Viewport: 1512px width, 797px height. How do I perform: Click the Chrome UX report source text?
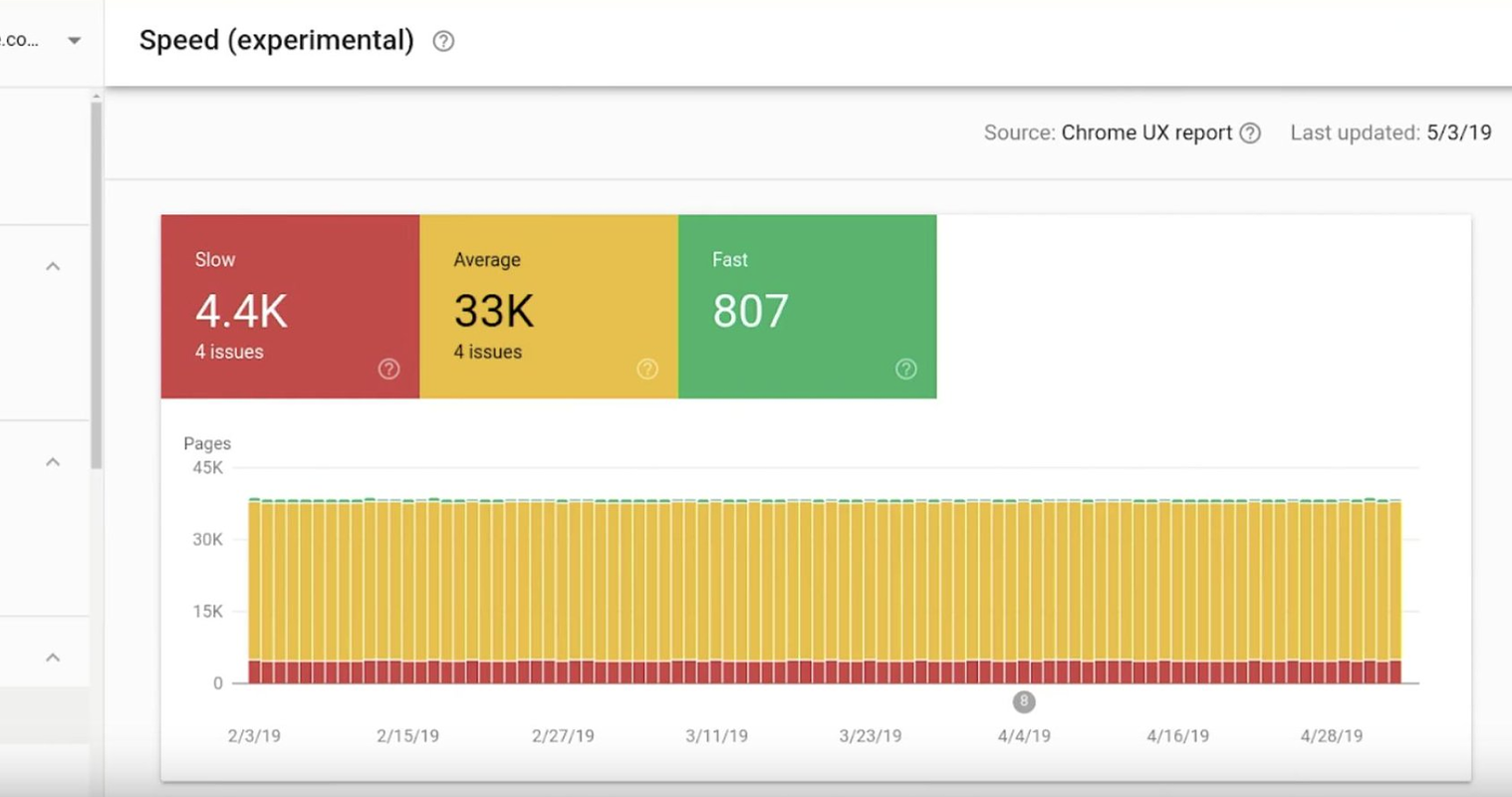(1145, 133)
